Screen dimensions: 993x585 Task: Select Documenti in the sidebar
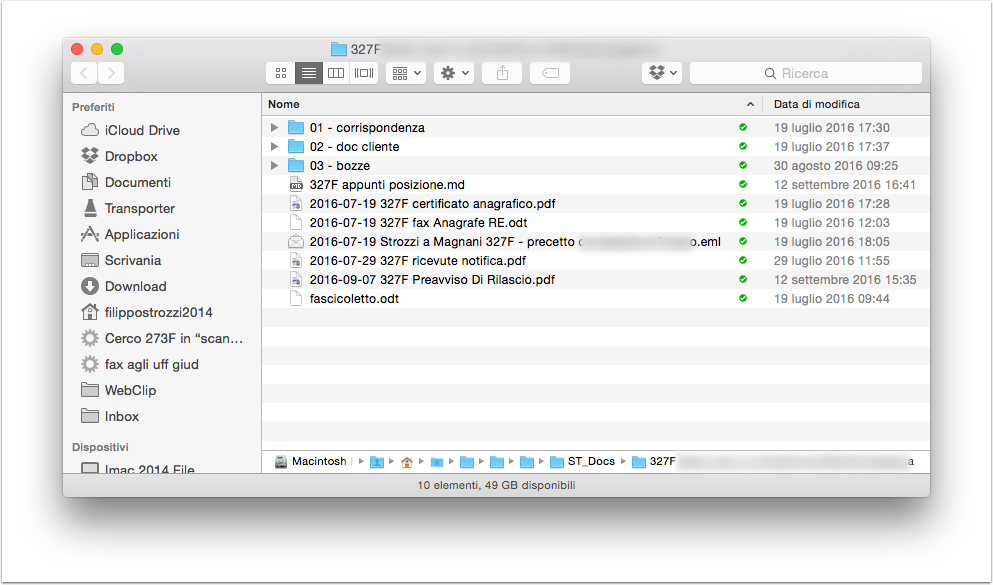point(126,182)
